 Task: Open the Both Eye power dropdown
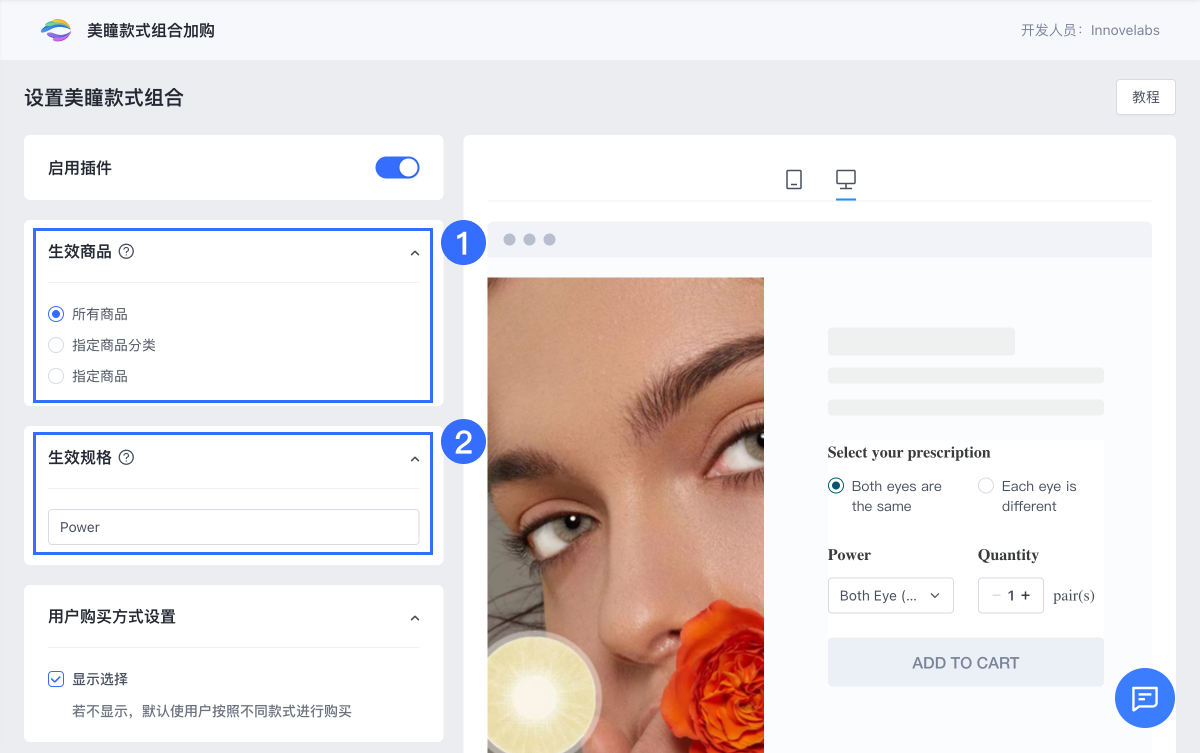click(890, 595)
